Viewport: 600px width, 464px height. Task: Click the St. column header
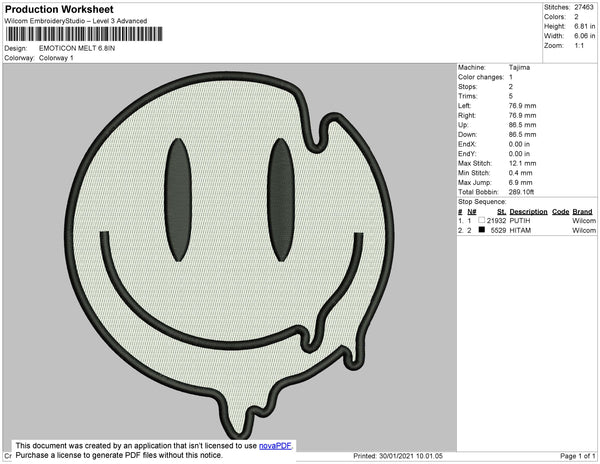coord(501,212)
